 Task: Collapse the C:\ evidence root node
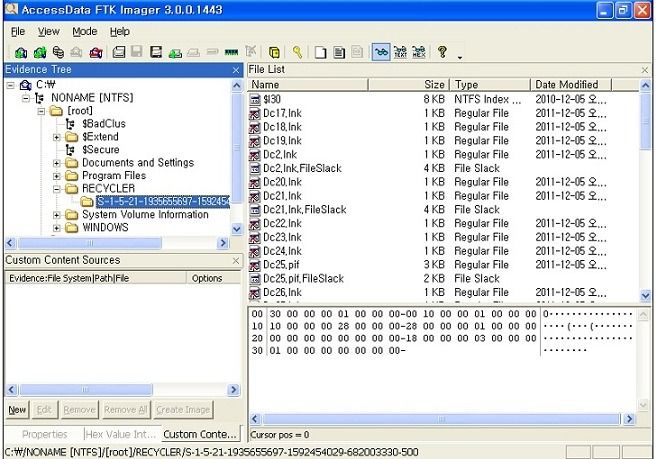point(10,86)
